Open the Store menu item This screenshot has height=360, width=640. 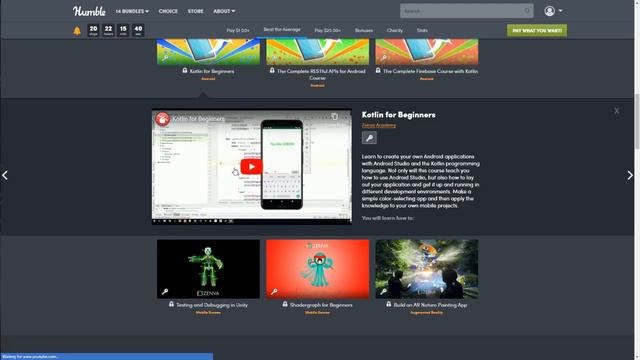click(x=196, y=11)
